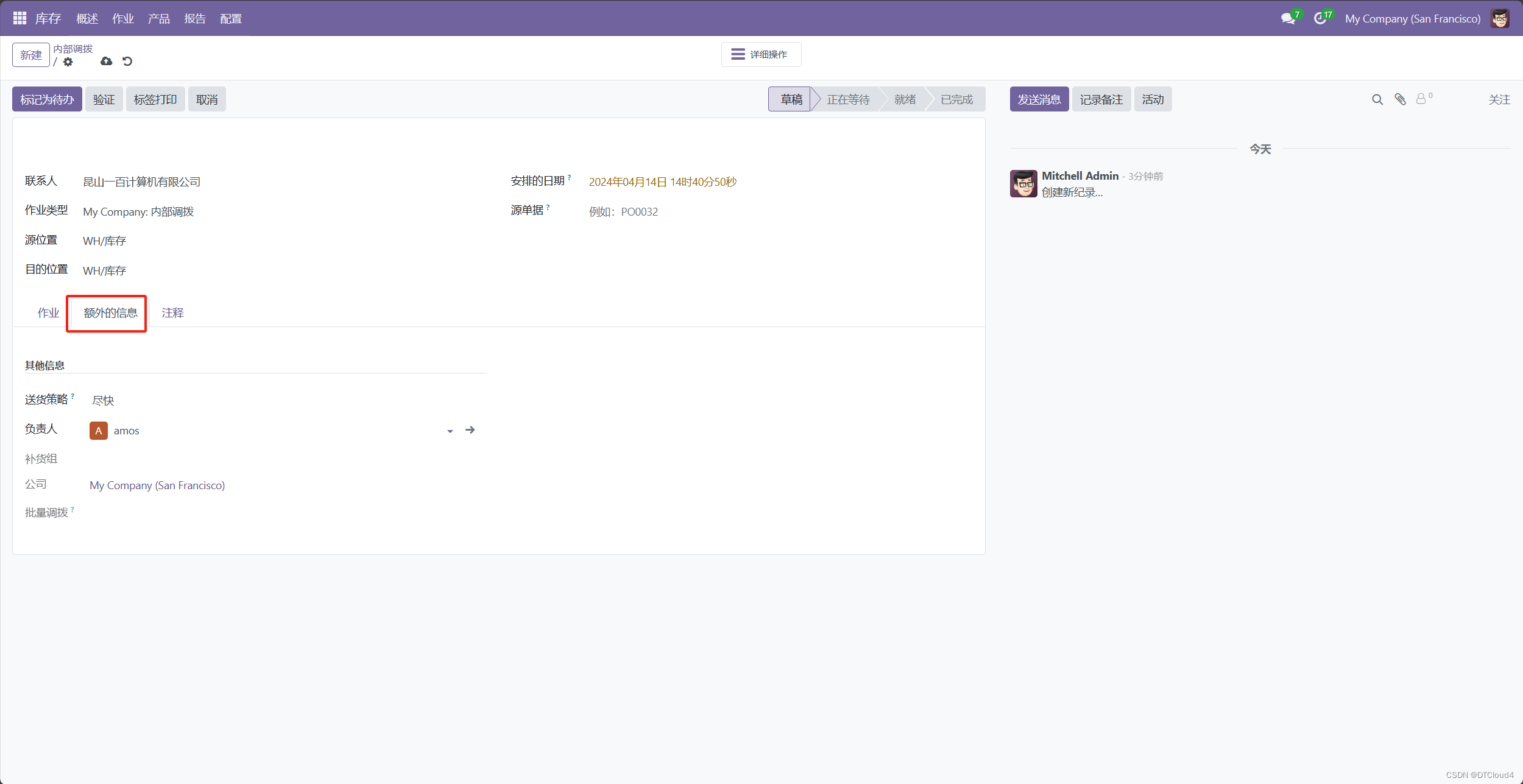
Task: Expand the 负责人 dropdown arrow
Action: pos(450,431)
